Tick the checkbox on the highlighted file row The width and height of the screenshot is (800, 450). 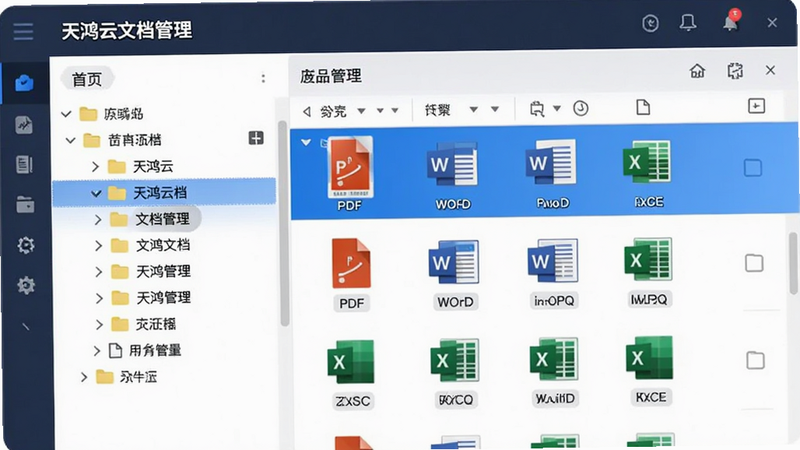tap(753, 168)
